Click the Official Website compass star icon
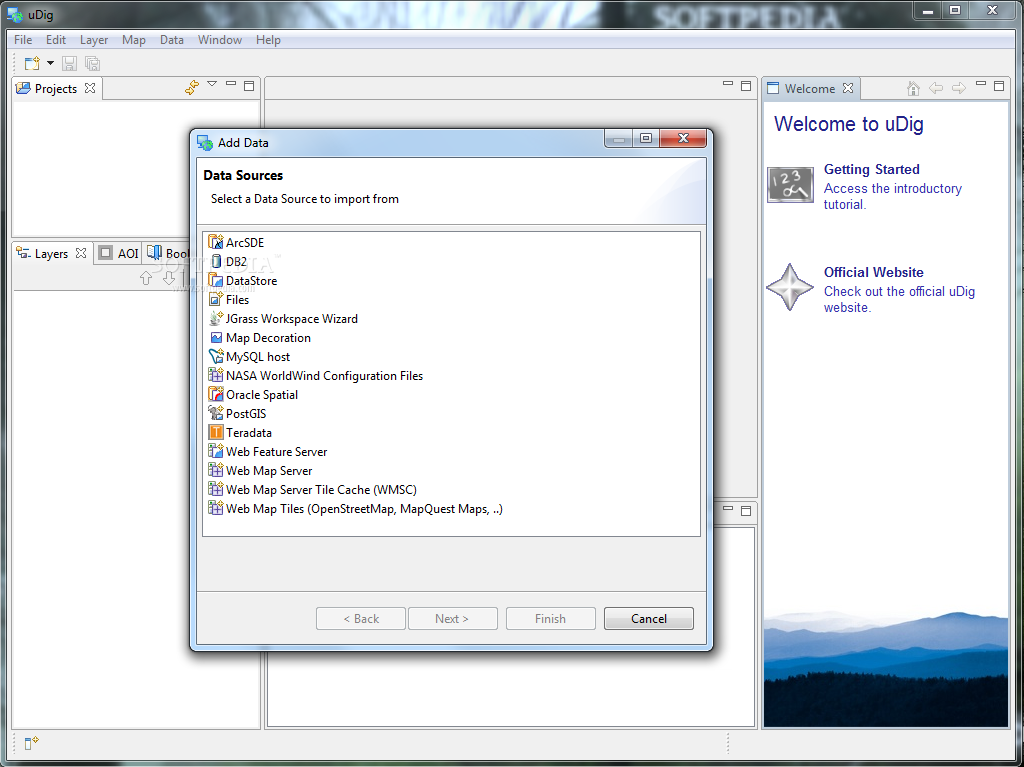This screenshot has height=767, width=1024. [790, 287]
